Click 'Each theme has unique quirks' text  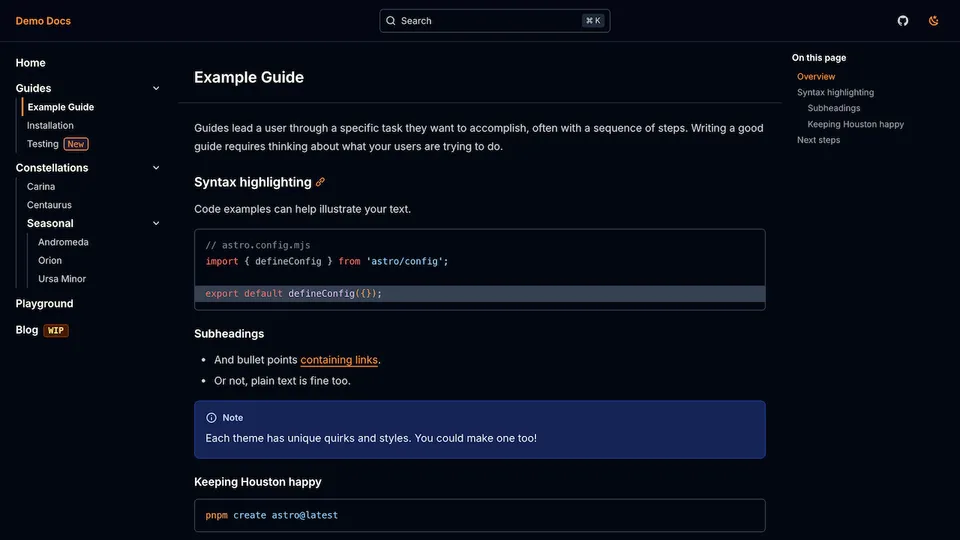[x=371, y=438]
